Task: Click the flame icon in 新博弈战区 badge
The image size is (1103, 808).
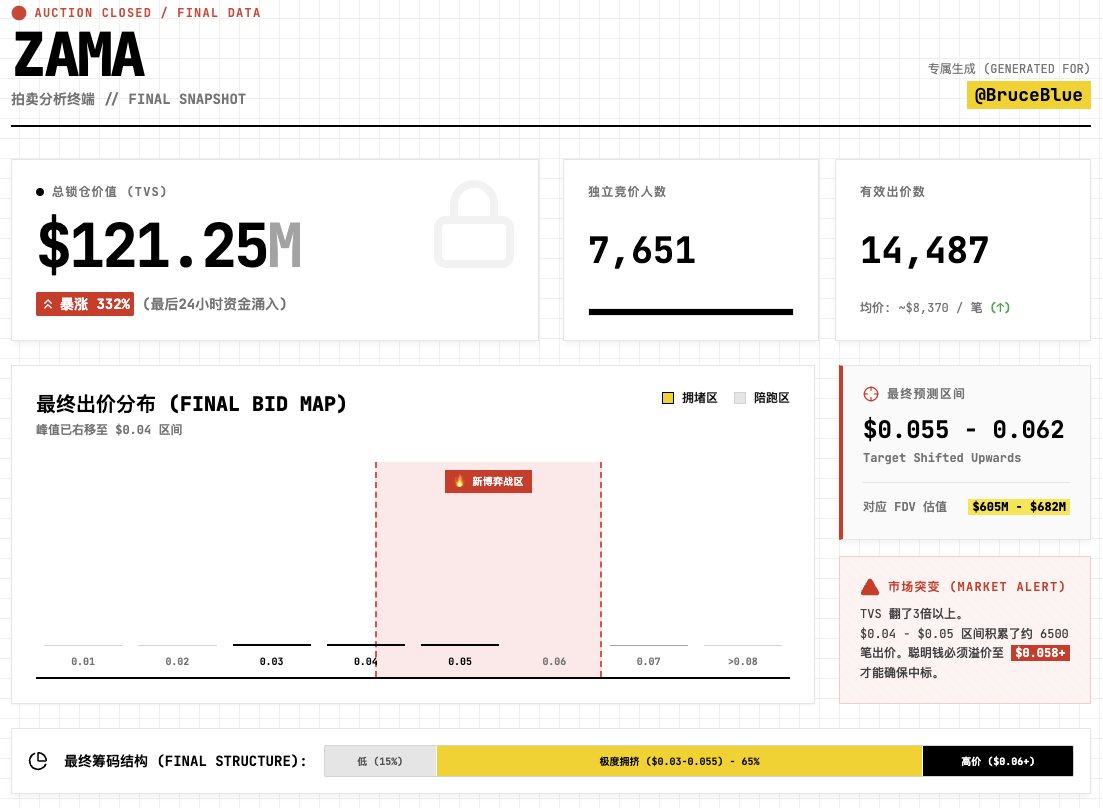Action: [x=459, y=481]
